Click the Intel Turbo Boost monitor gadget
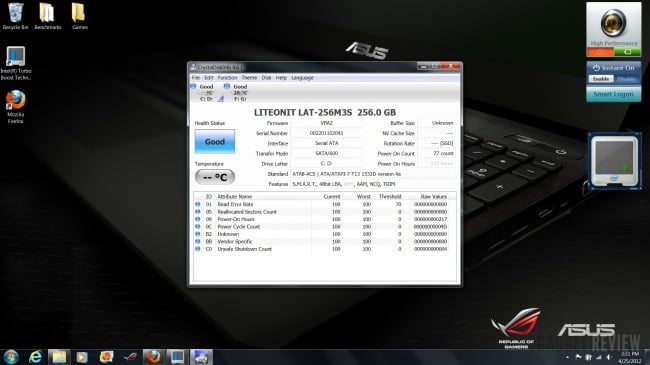650x365 pixels. (x=614, y=161)
